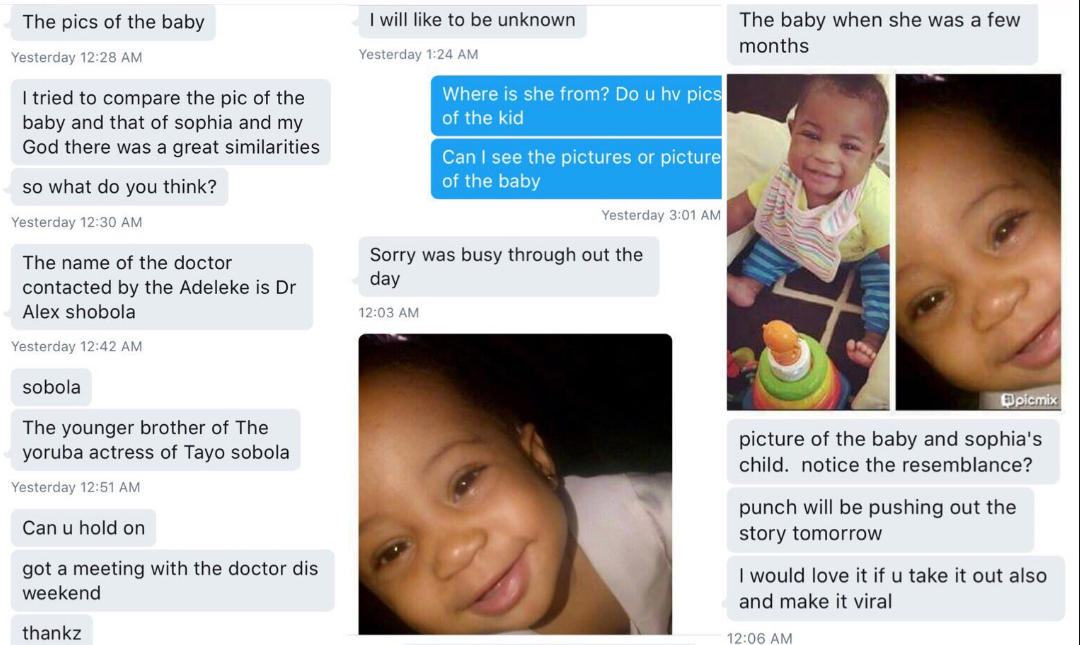Select the 'Can u hold on' message
This screenshot has height=645, width=1080.
(83, 528)
